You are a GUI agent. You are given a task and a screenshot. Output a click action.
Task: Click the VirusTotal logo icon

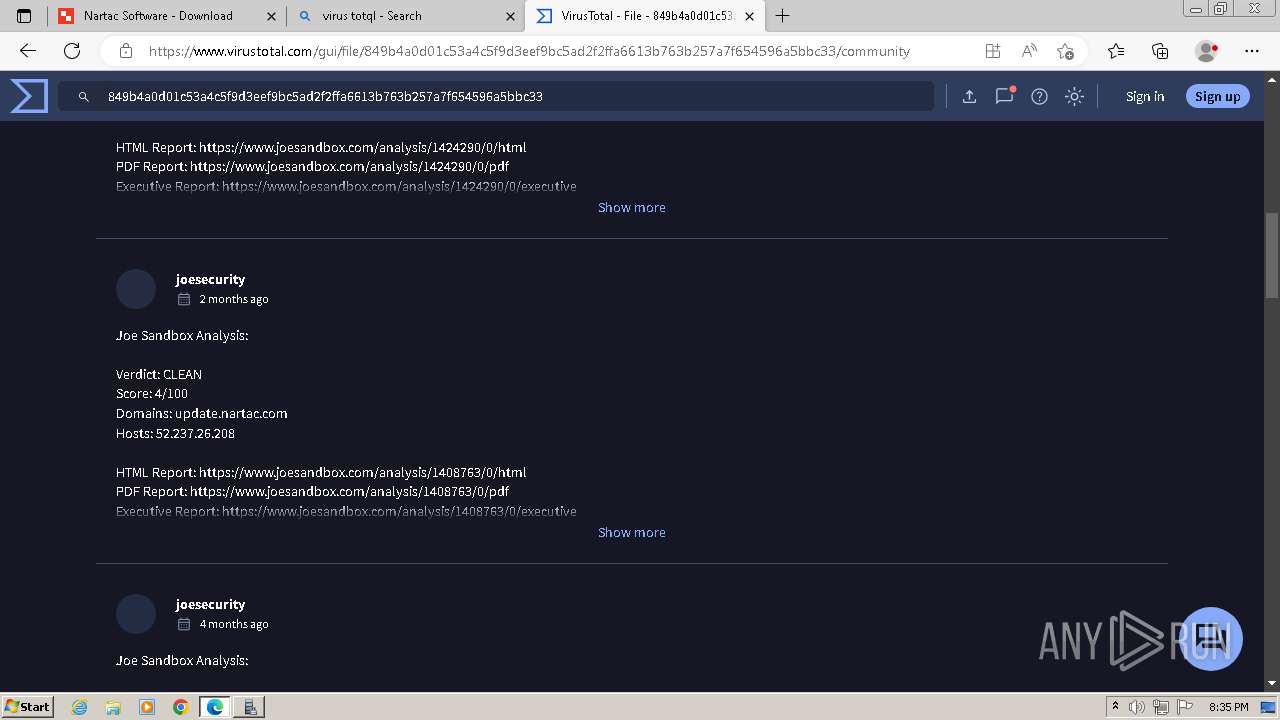(x=29, y=96)
